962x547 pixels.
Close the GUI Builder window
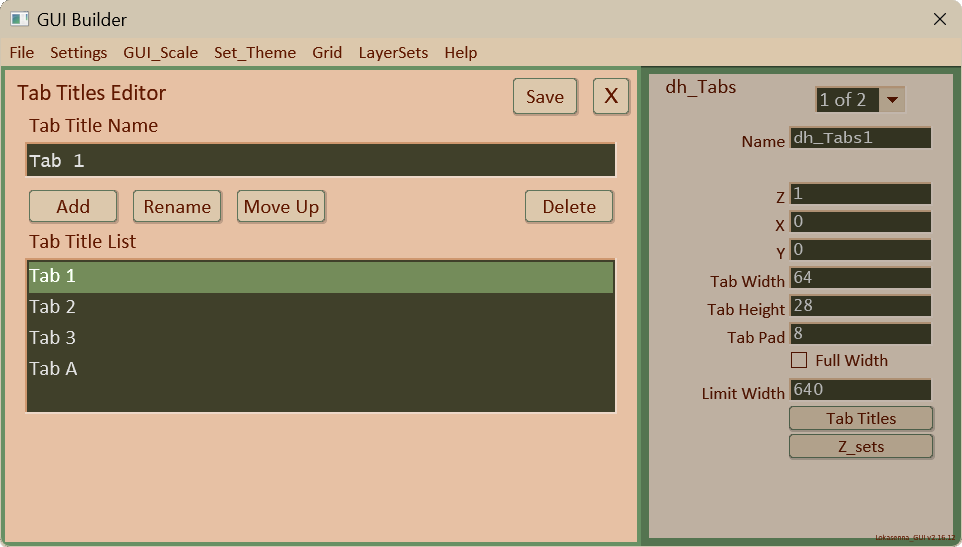point(939,19)
